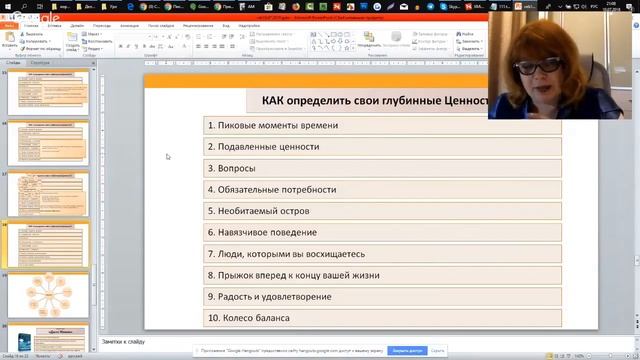Viewport: 640px width, 360px height.
Task: Click the zoom in plus icon
Action: [628, 356]
